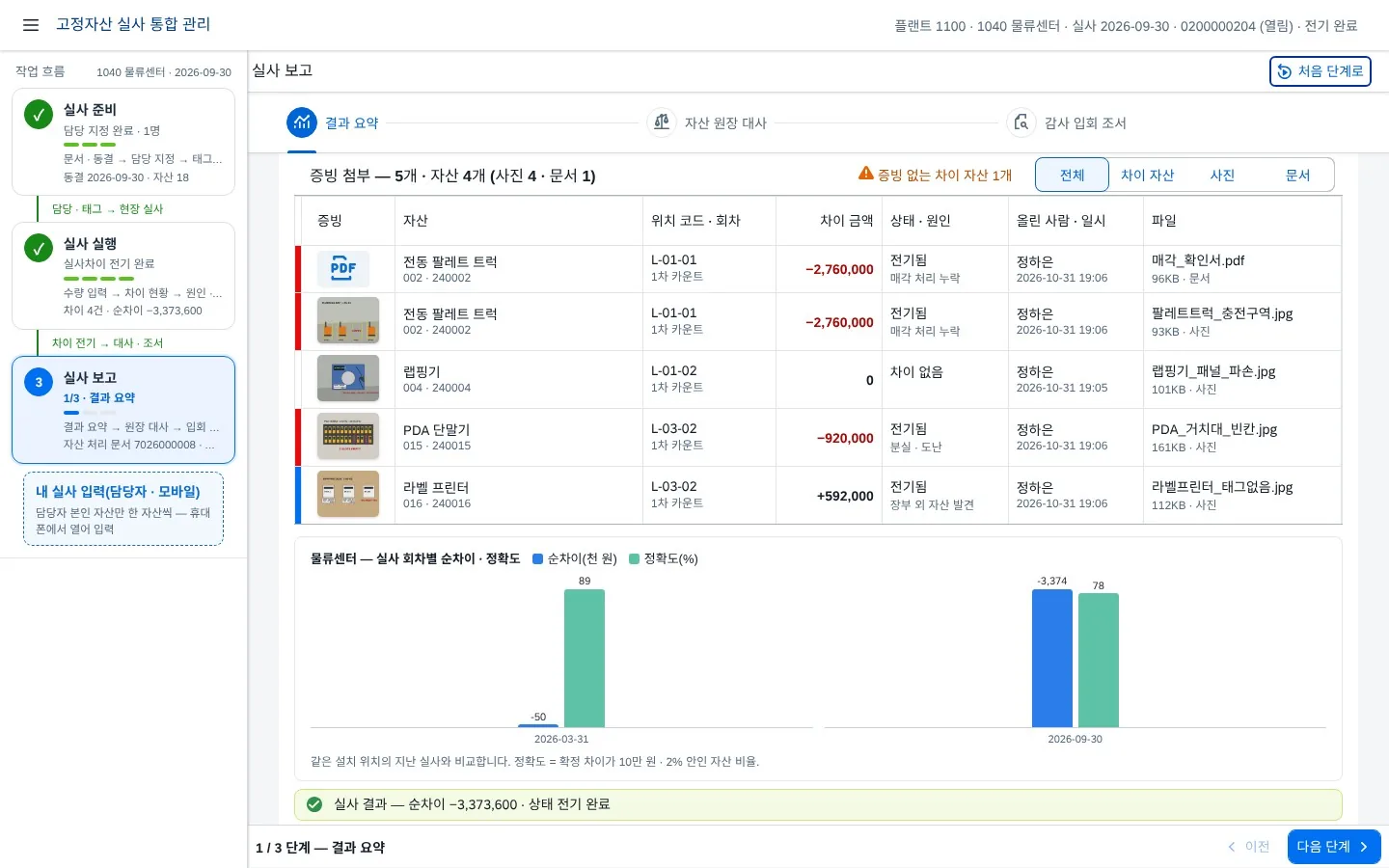
Task: Click the 결과 요약 chart step icon
Action: (x=302, y=122)
